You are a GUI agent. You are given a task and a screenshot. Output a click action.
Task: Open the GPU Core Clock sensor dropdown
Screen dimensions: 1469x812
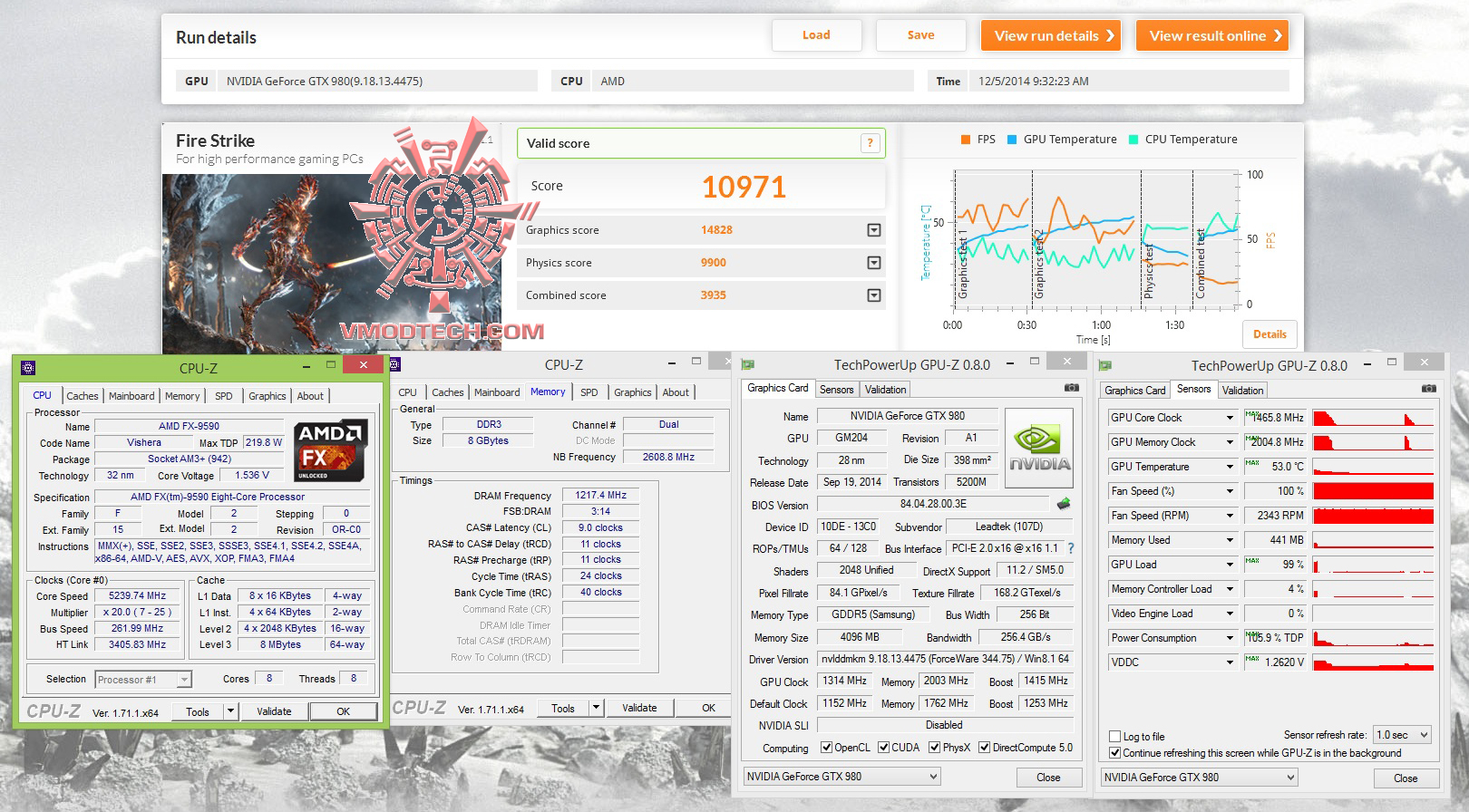1230,418
